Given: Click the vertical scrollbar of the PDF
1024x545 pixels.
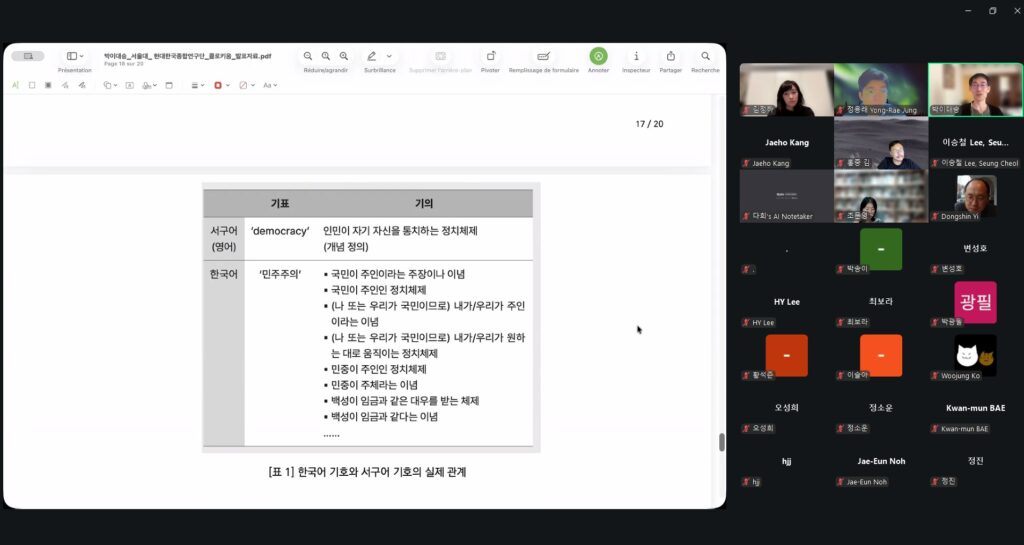Looking at the screenshot, I should click(722, 442).
